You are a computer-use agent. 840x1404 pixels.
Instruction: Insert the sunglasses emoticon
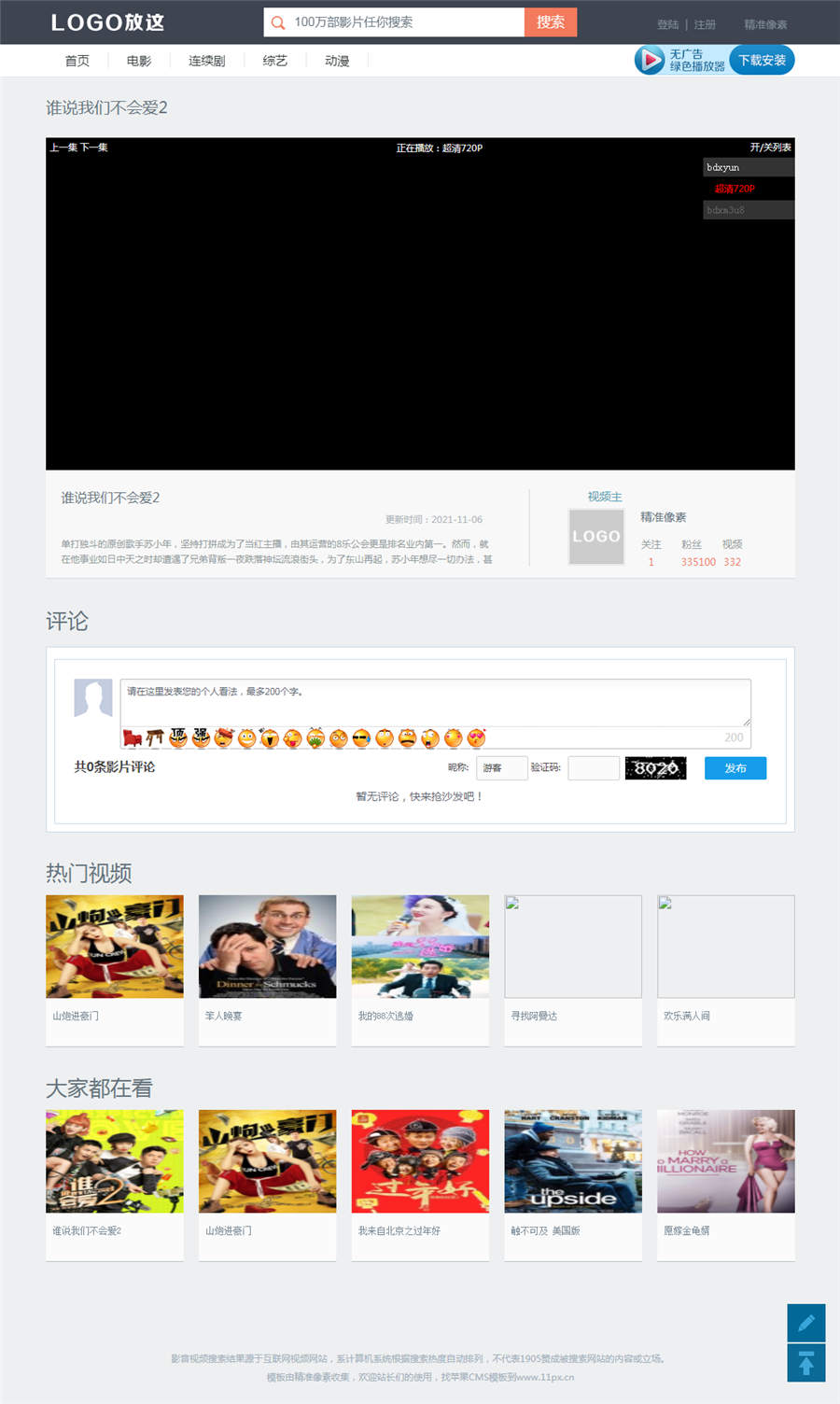pyautogui.click(x=361, y=738)
